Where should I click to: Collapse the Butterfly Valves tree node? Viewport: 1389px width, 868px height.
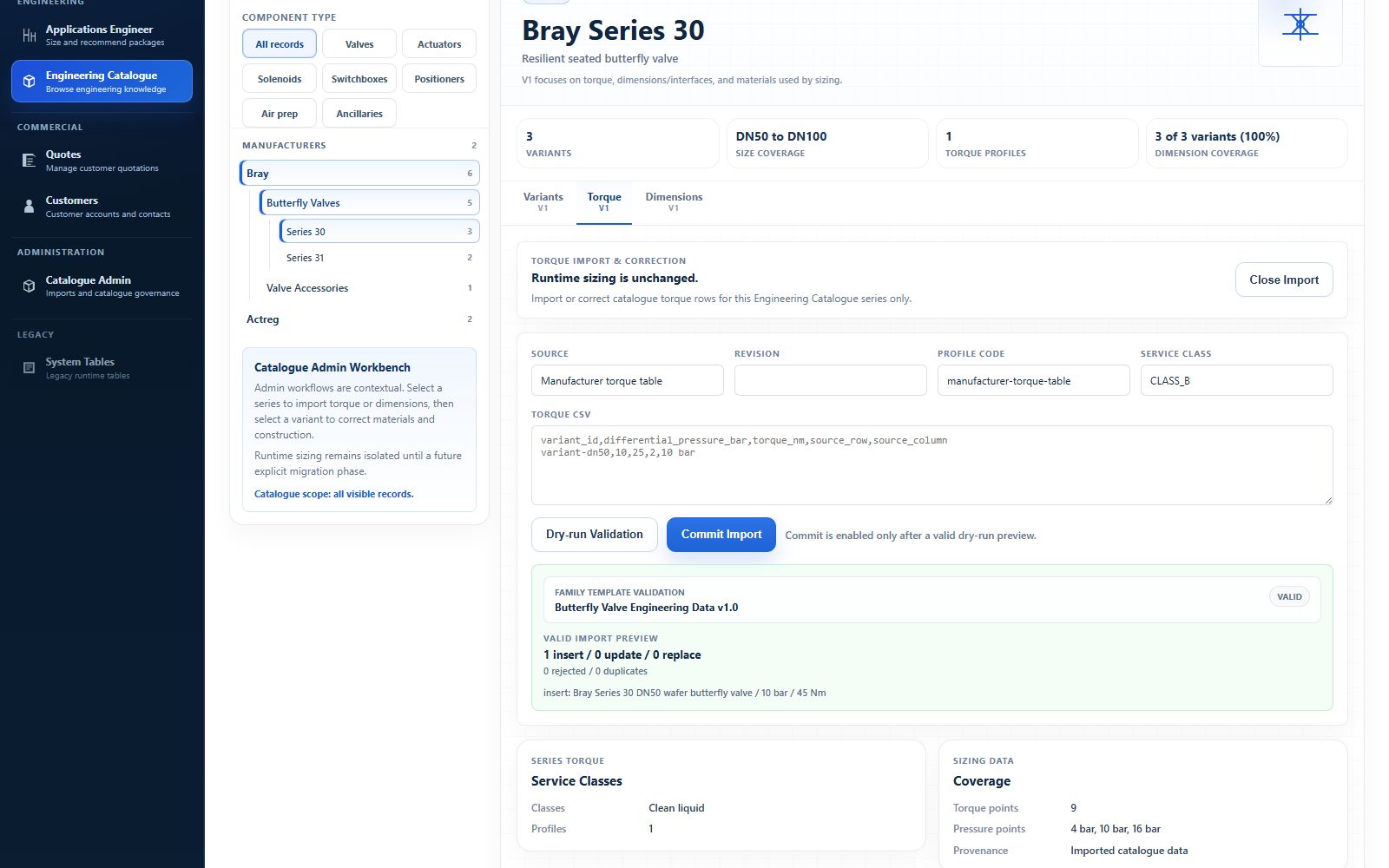pos(370,203)
